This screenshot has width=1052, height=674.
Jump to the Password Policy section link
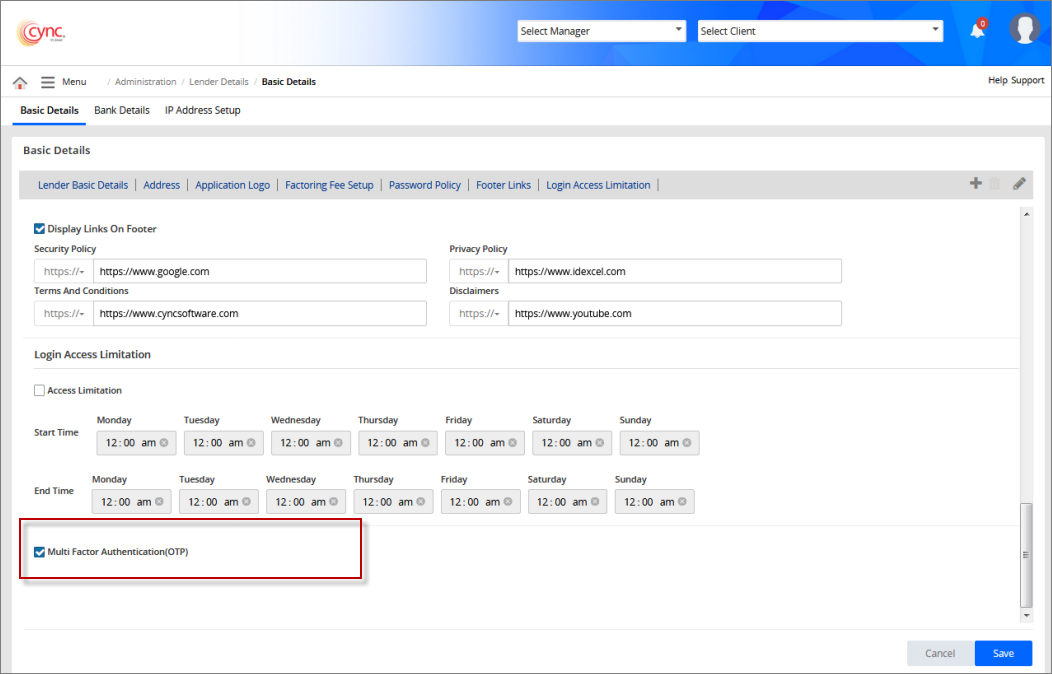425,185
